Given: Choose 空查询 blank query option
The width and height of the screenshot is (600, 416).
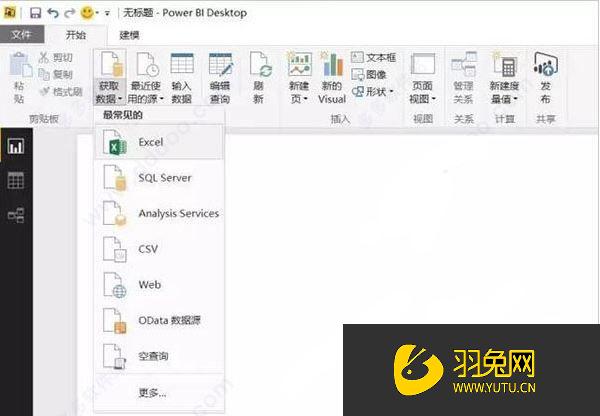Looking at the screenshot, I should [x=159, y=356].
